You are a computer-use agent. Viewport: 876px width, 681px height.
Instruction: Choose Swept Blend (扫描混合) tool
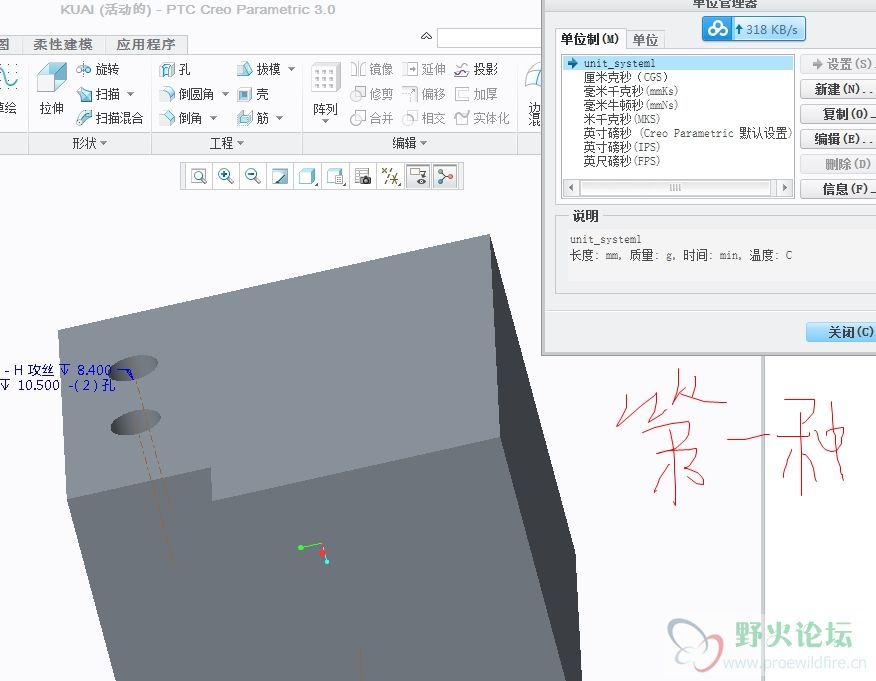click(x=110, y=118)
